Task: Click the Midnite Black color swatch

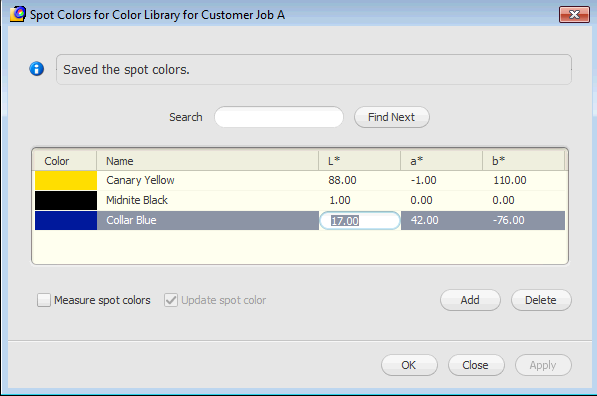Action: (x=66, y=200)
